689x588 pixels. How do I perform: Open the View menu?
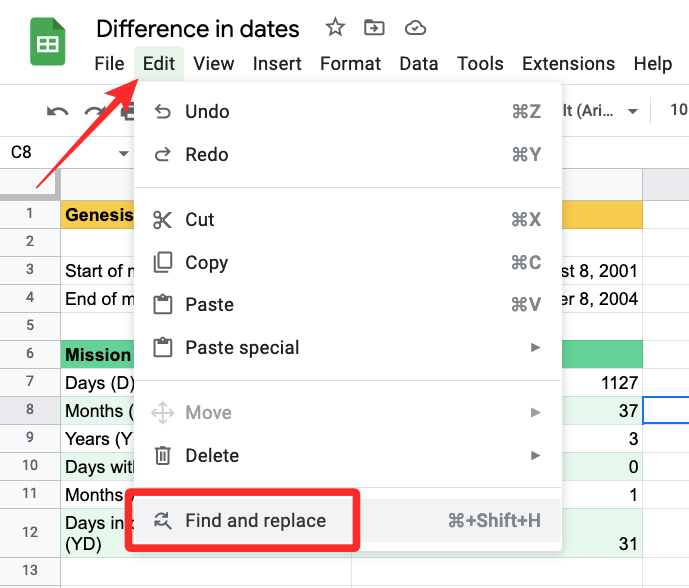tap(214, 64)
